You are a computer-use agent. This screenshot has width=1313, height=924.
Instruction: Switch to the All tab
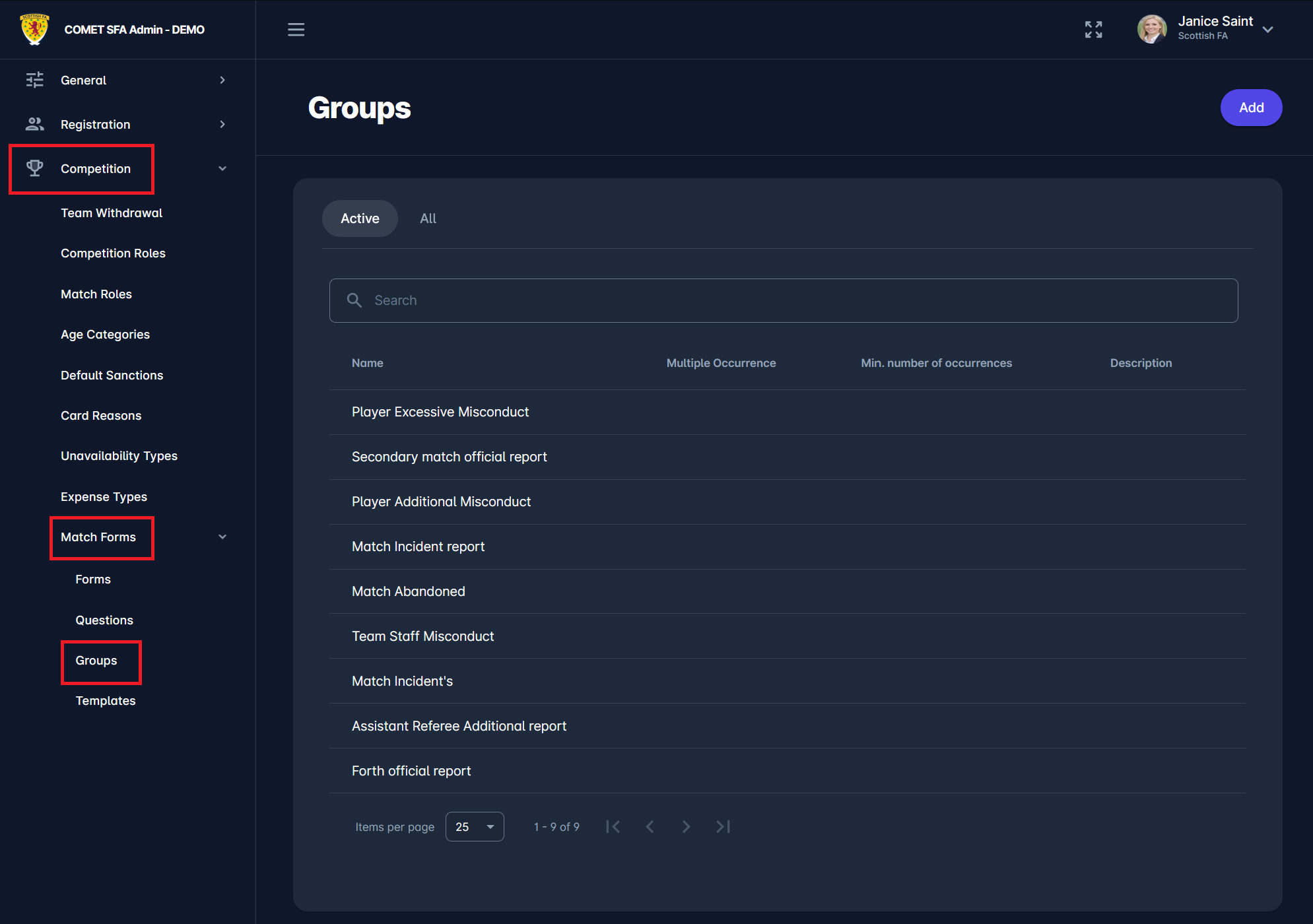pos(428,218)
